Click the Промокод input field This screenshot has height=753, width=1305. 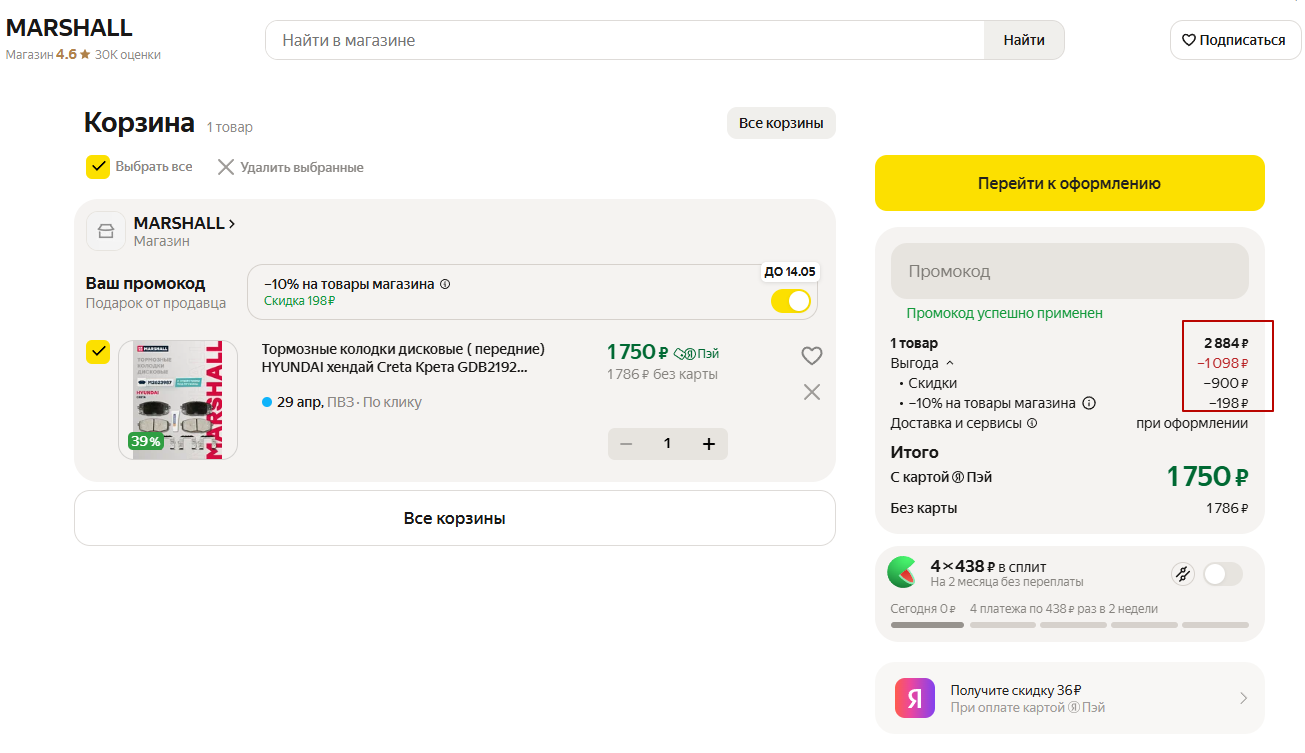tap(1070, 271)
